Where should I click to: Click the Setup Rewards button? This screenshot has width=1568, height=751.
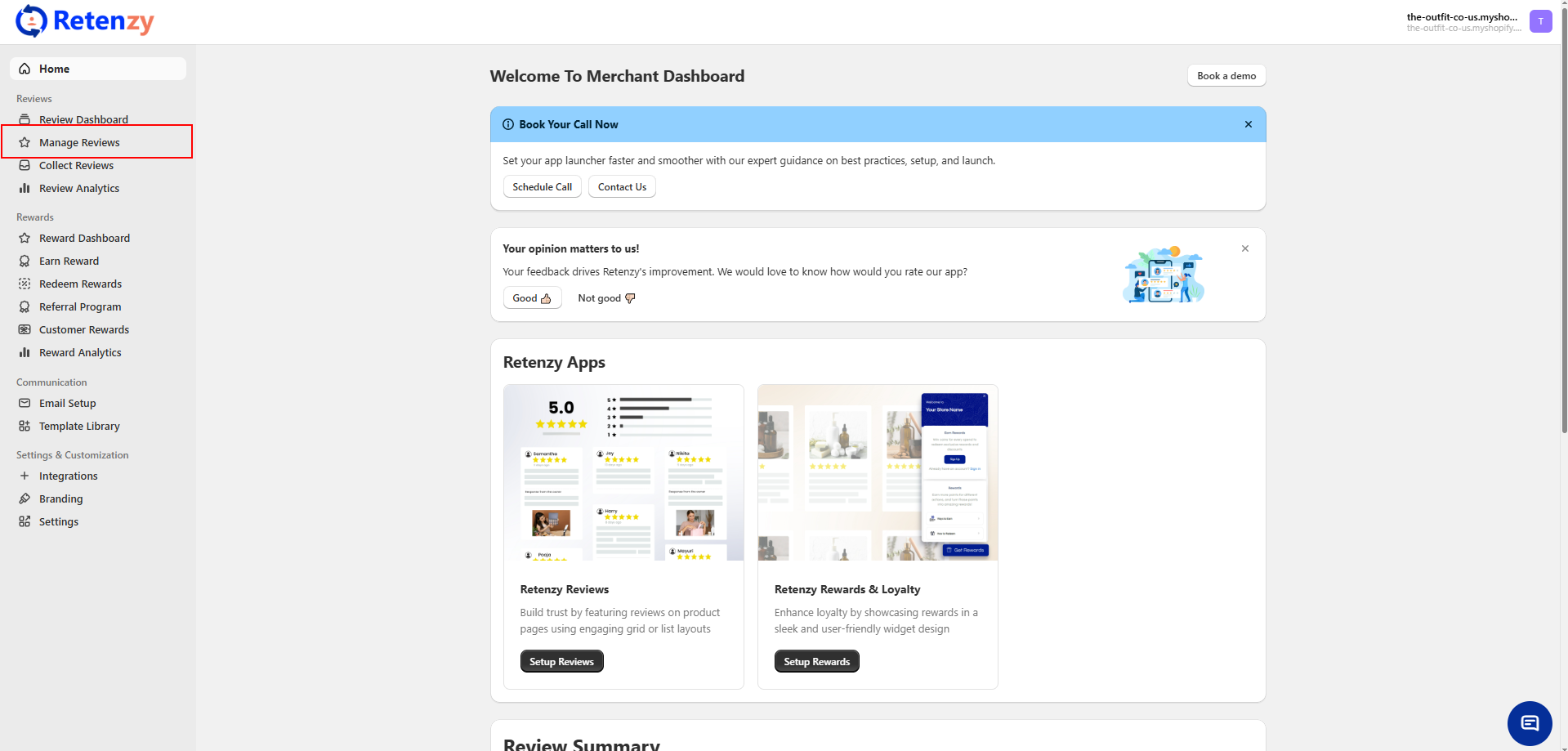tap(816, 661)
